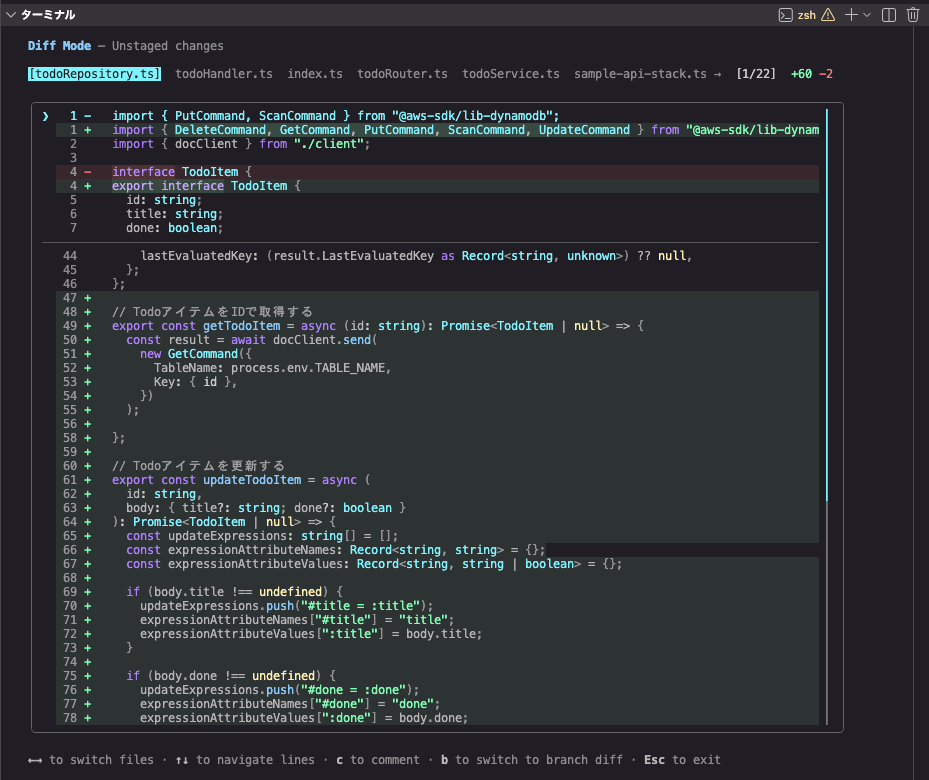The height and width of the screenshot is (780, 929).
Task: Open the new terminal profile dropdown chevron
Action: 867,15
